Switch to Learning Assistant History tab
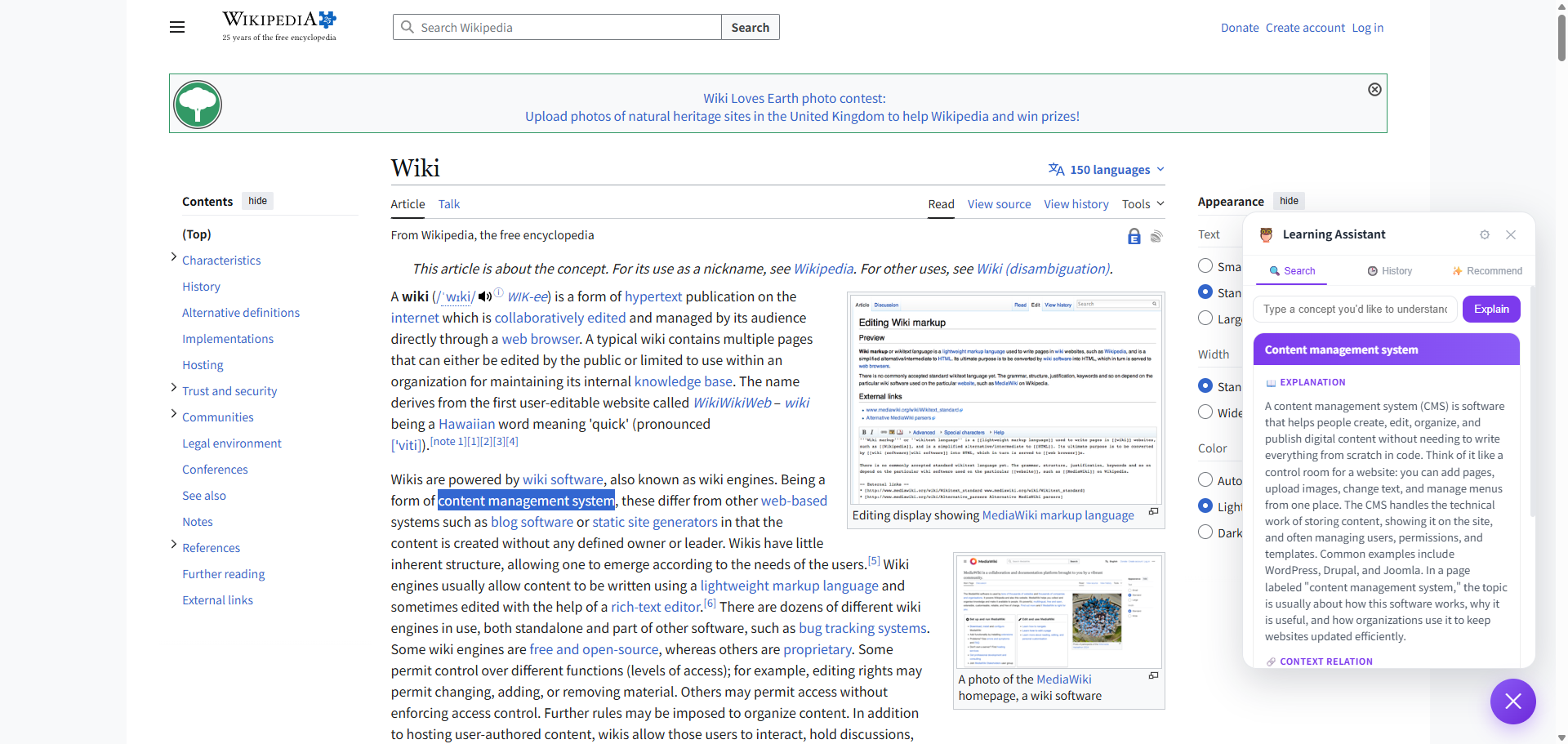Screen dimensions: 1568x744 click(x=1390, y=271)
